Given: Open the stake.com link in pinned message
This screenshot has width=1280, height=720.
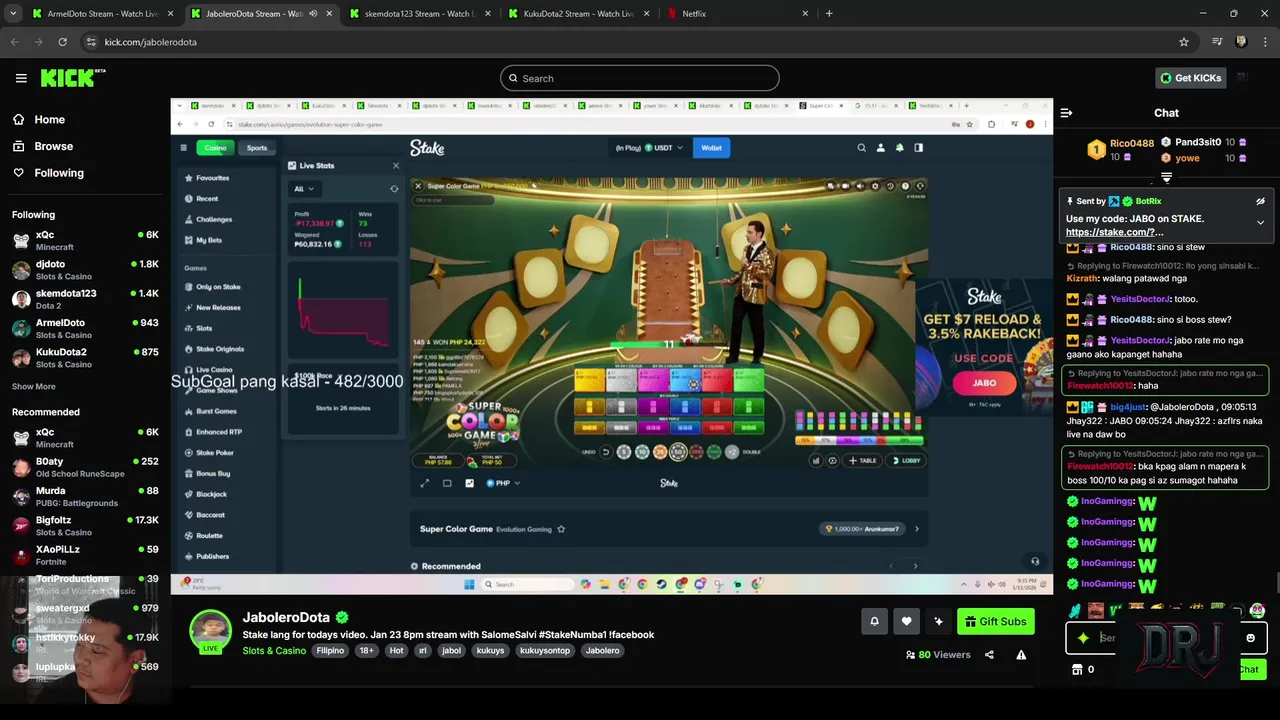Looking at the screenshot, I should pos(1114,232).
